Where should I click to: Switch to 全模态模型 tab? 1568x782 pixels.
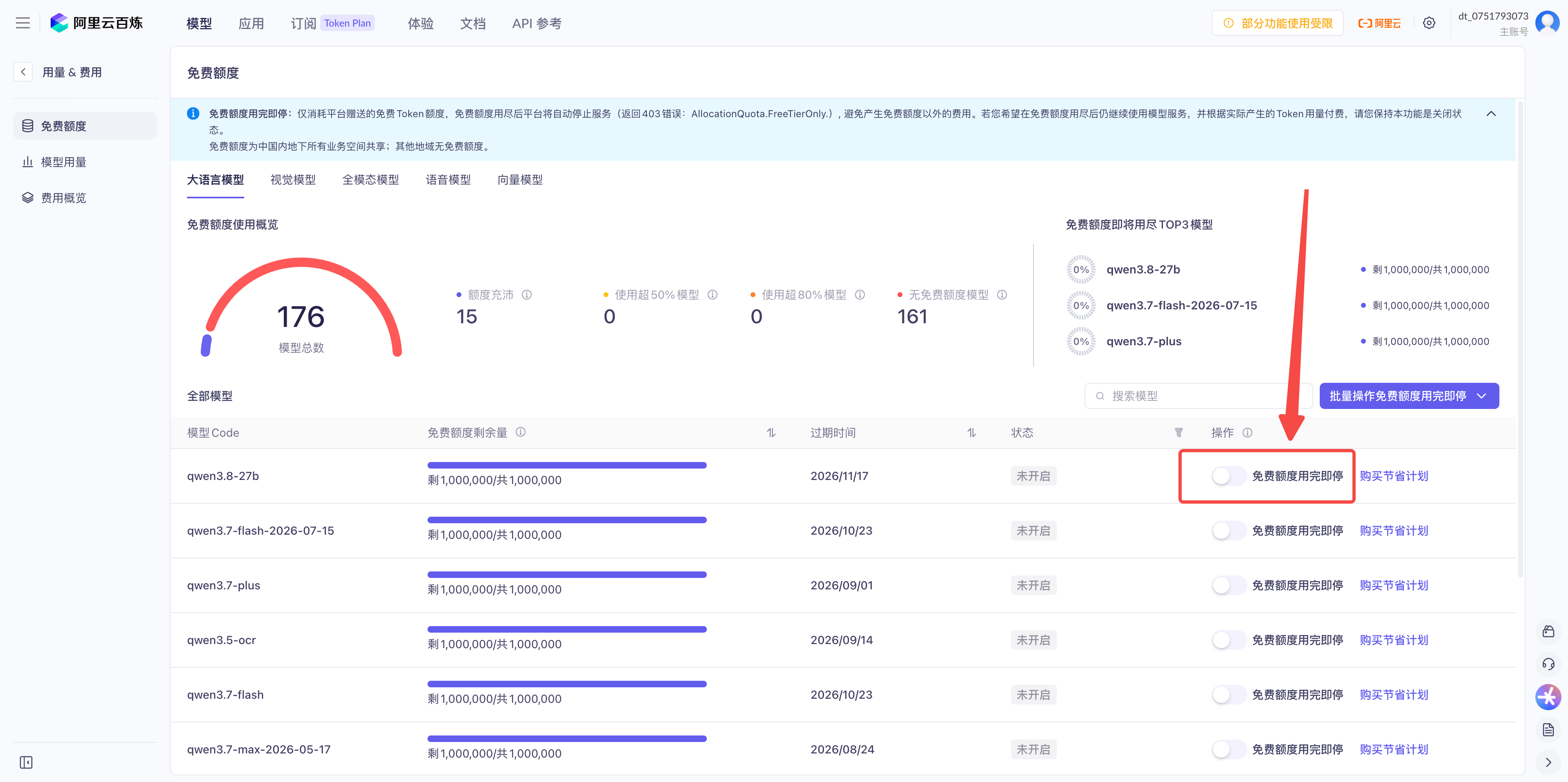pyautogui.click(x=370, y=180)
